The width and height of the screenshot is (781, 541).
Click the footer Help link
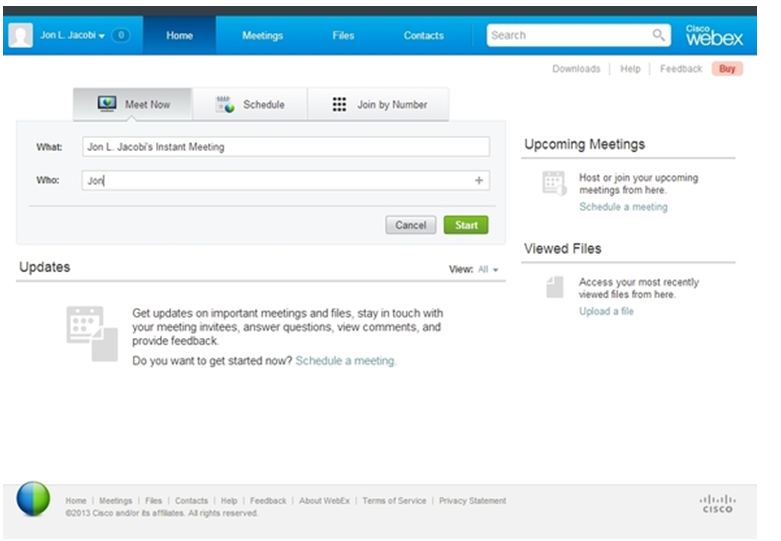229,501
